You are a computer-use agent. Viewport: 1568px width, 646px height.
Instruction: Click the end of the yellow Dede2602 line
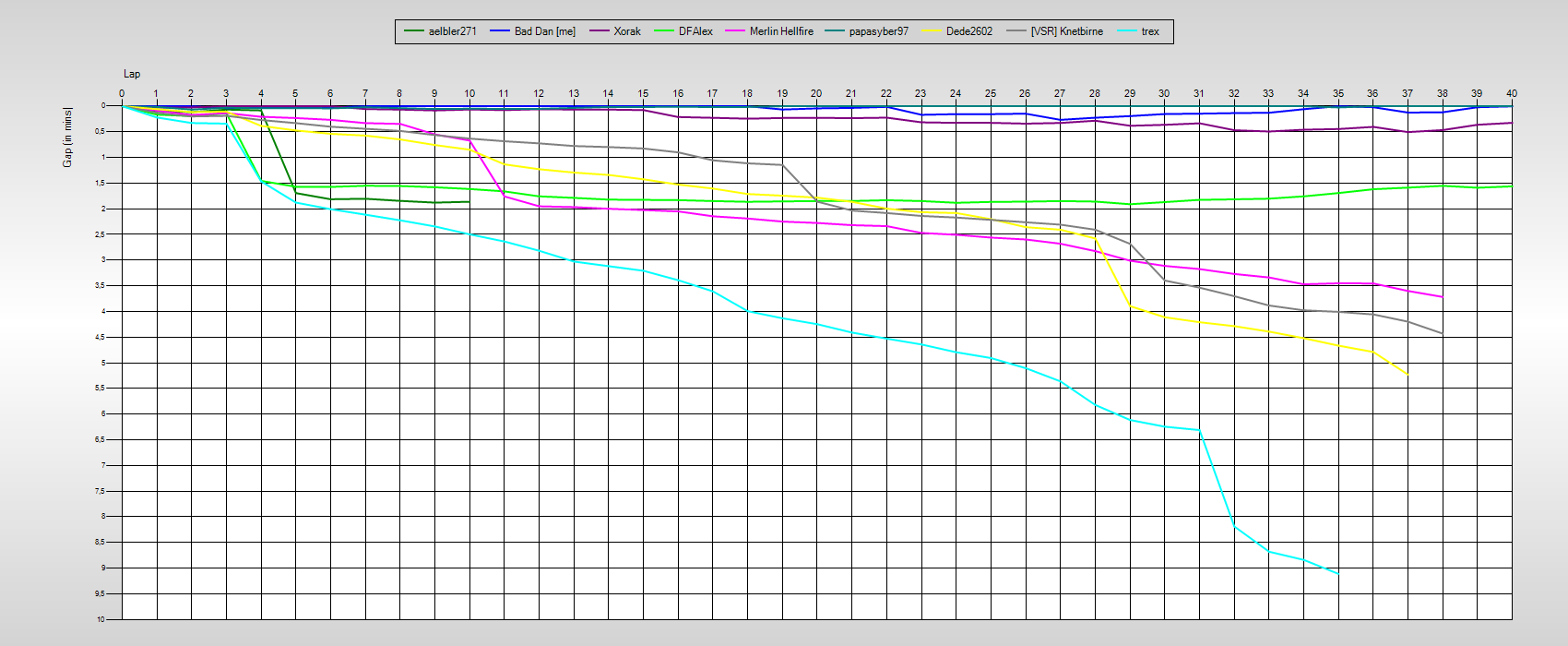1408,375
